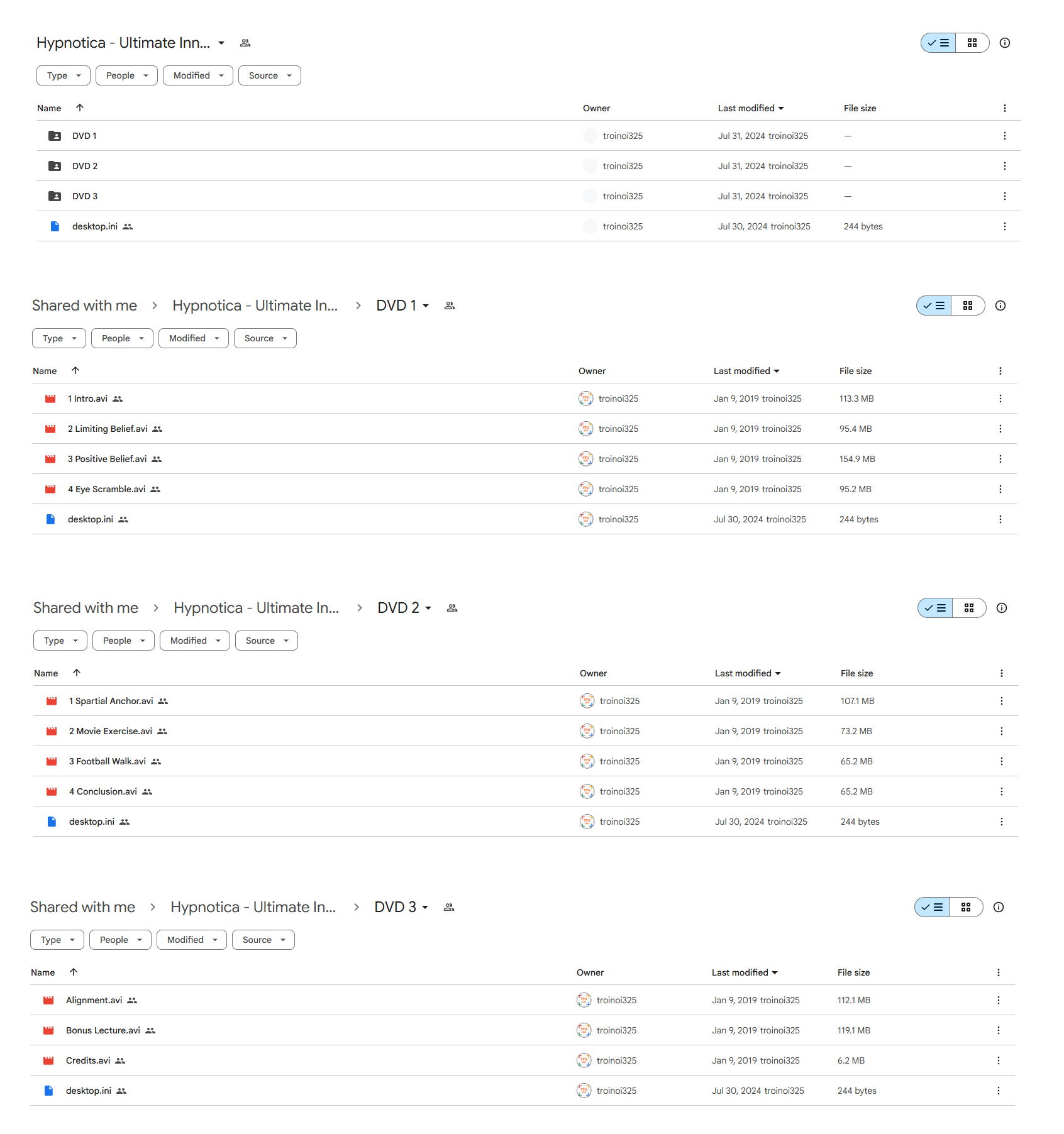Switch the DVD 1 section to grid view
Image resolution: width=1064 pixels, height=1134 pixels.
968,306
